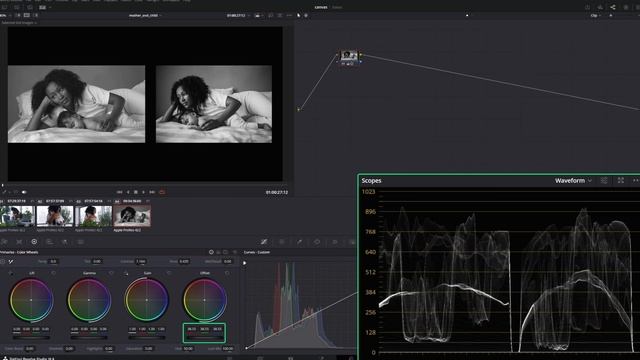
Task: Reset the Gamma wheel with its reset icon
Action: click(111, 273)
